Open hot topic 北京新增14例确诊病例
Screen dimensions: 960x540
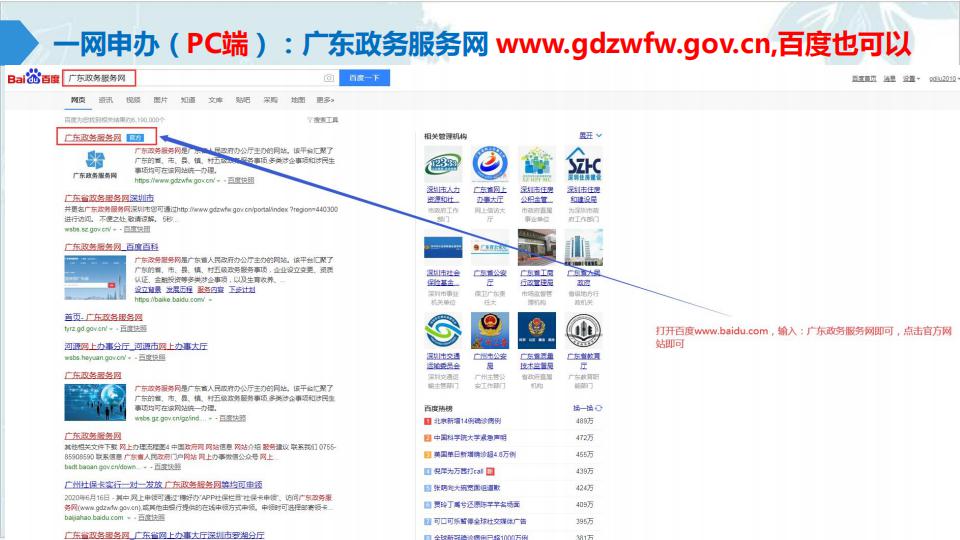click(x=467, y=421)
